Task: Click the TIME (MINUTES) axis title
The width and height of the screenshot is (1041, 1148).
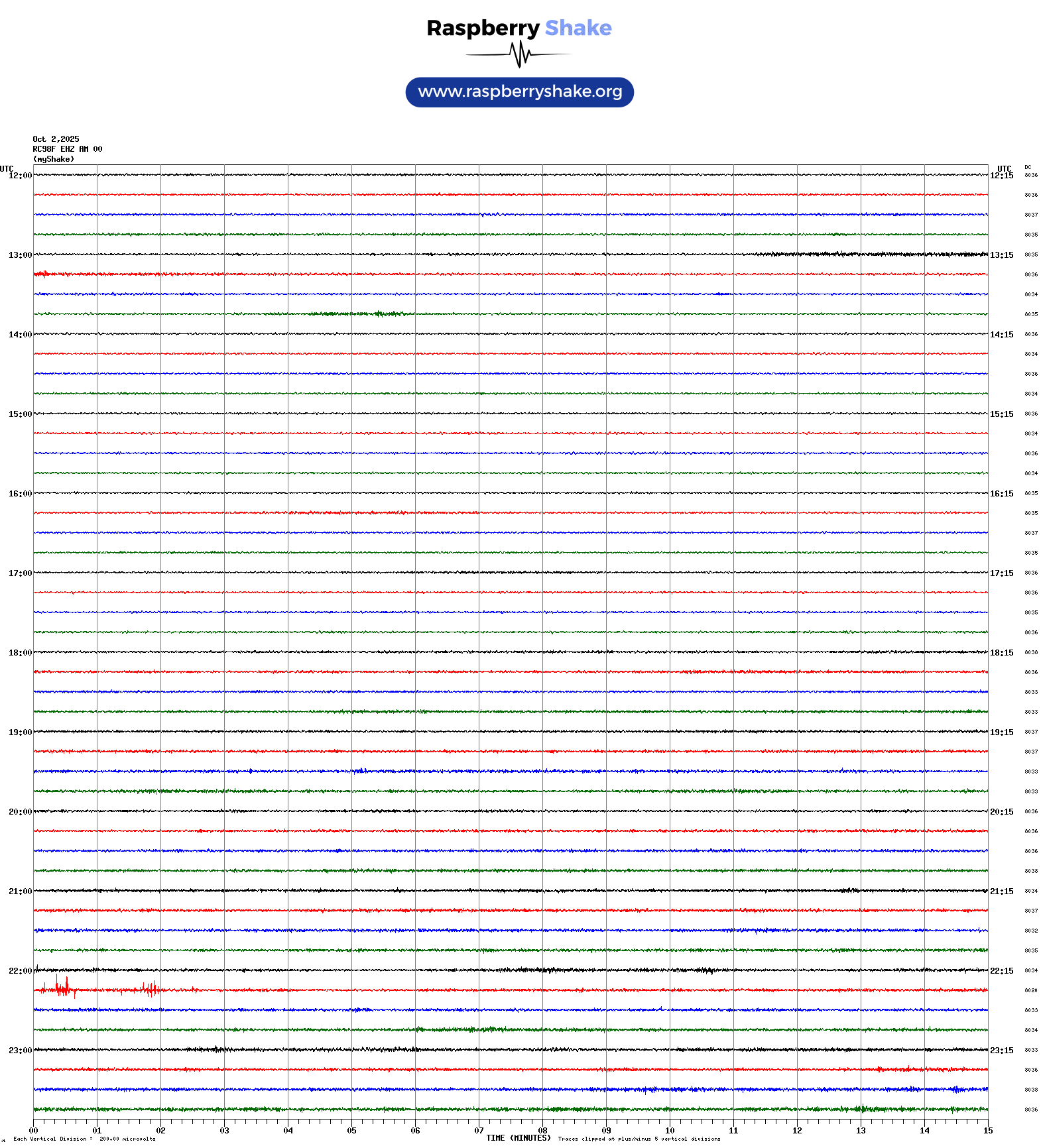Action: (x=518, y=1138)
